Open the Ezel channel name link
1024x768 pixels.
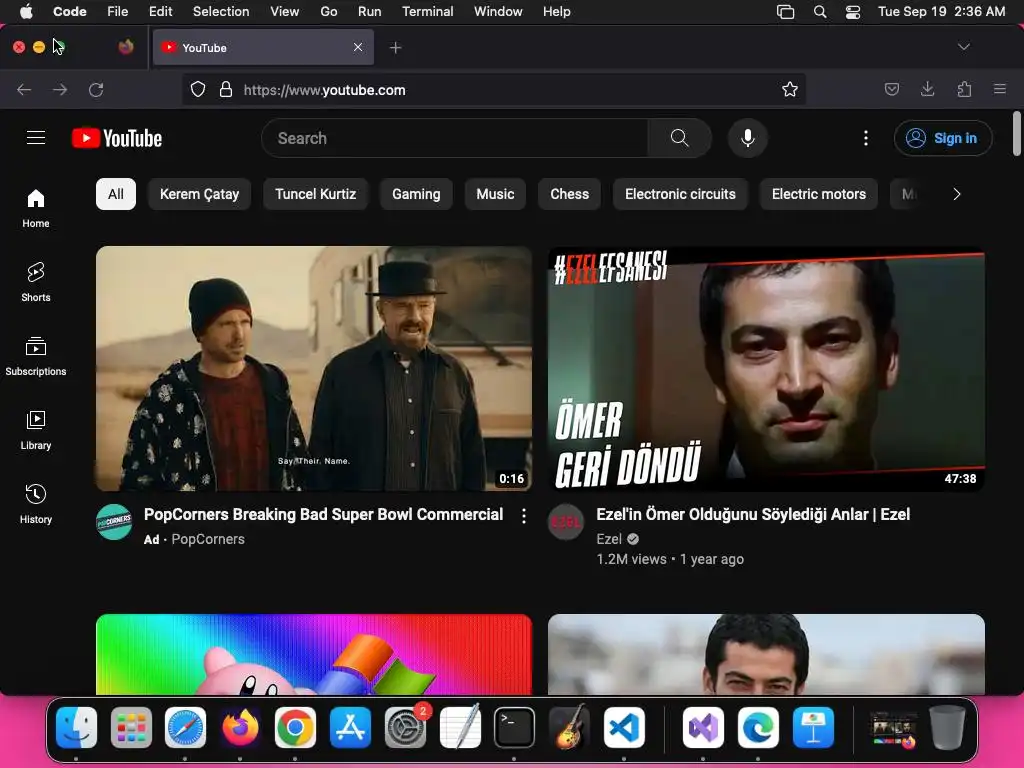609,539
